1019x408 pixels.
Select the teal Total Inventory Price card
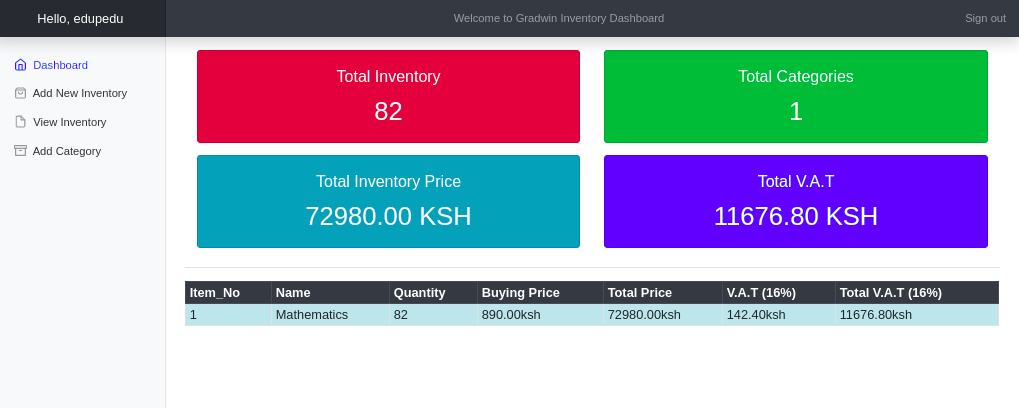click(388, 201)
